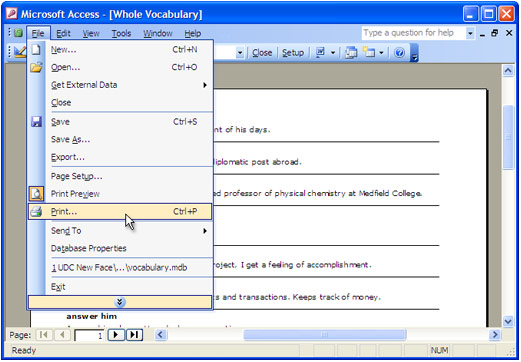This screenshot has height=362, width=521.
Task: Click the New Object toolbar icon
Action: (369, 52)
